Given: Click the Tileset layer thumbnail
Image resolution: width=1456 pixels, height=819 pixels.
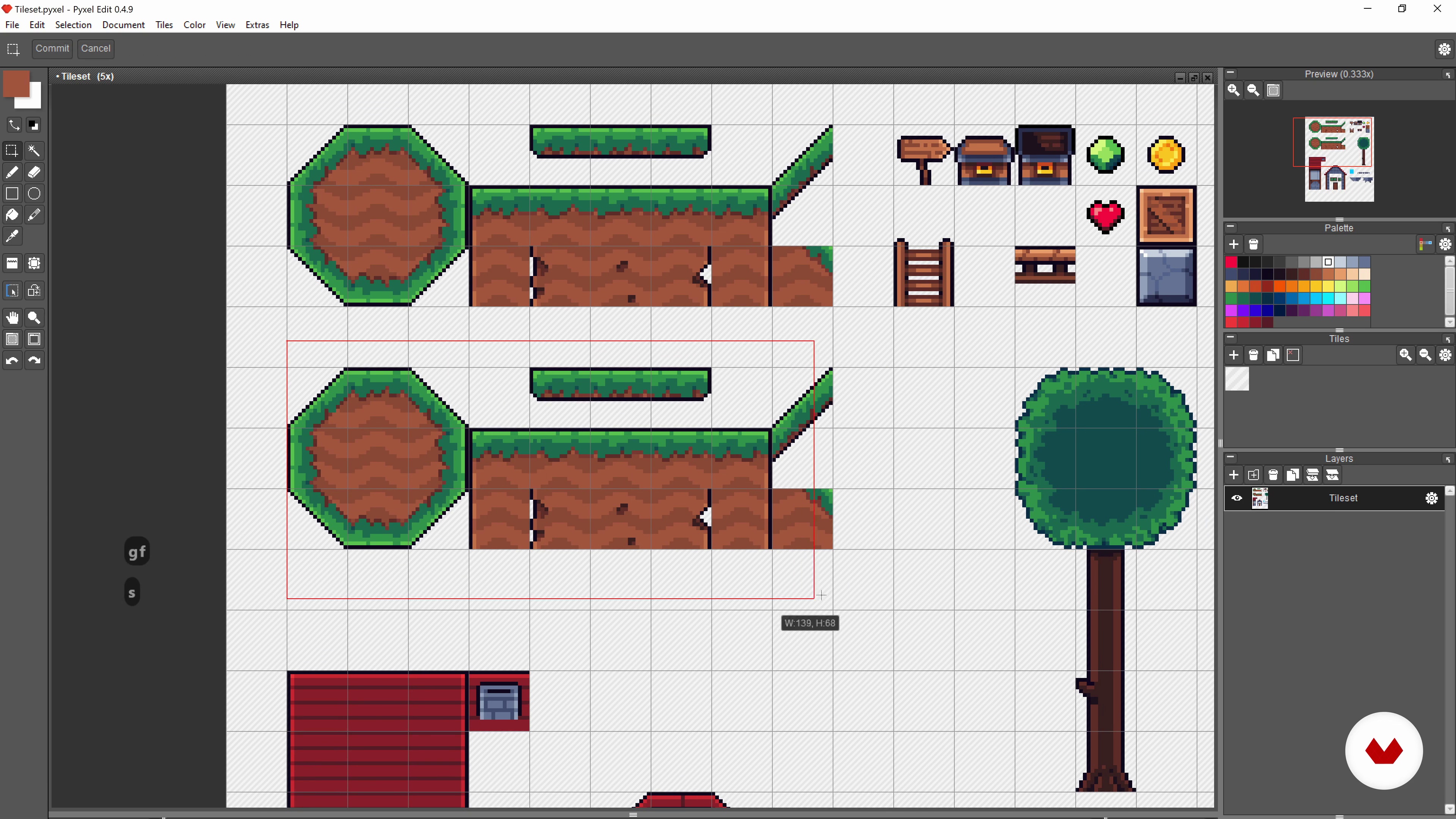Looking at the screenshot, I should point(1259,498).
